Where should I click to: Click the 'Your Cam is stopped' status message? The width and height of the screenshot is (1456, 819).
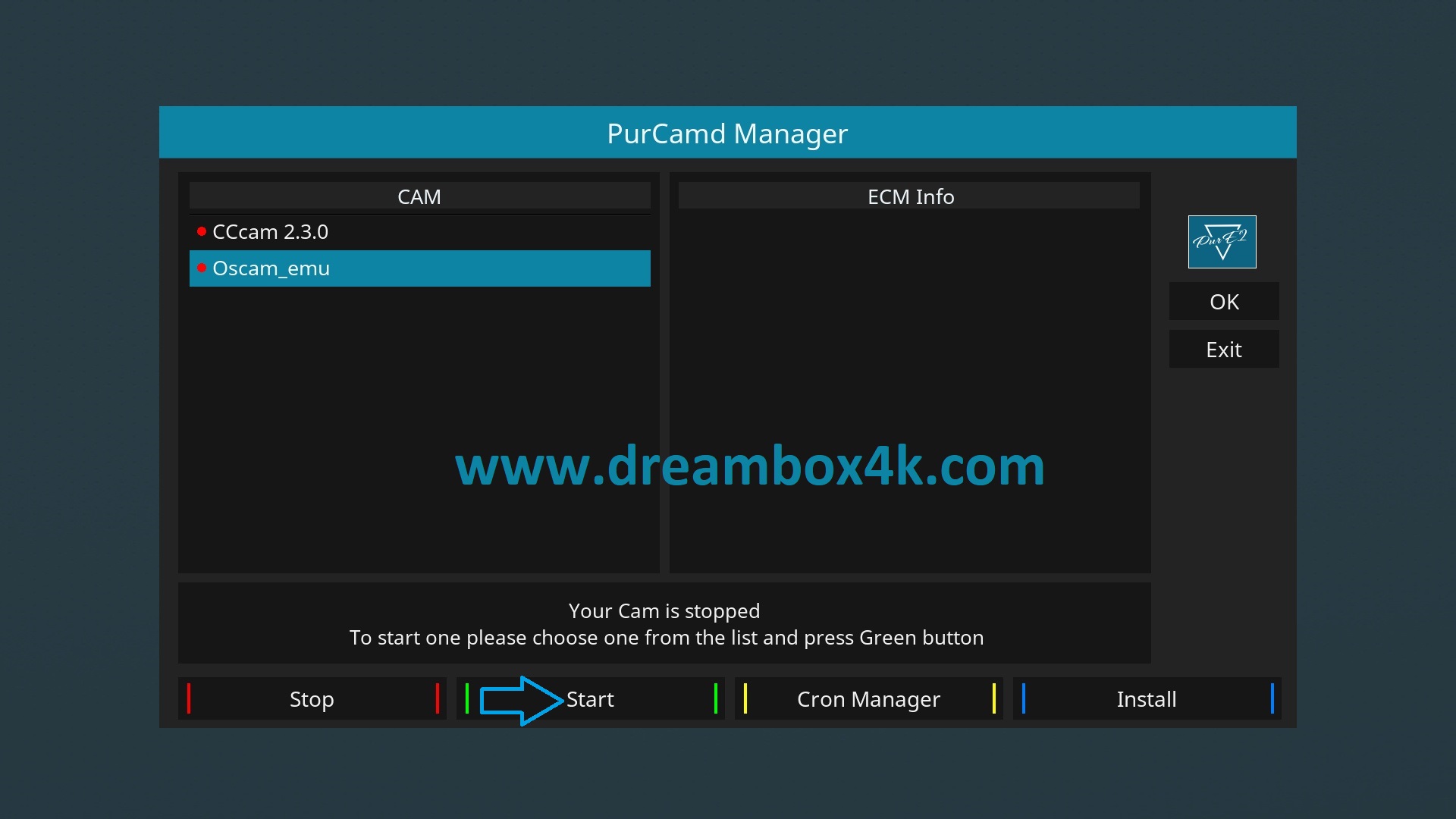664,610
